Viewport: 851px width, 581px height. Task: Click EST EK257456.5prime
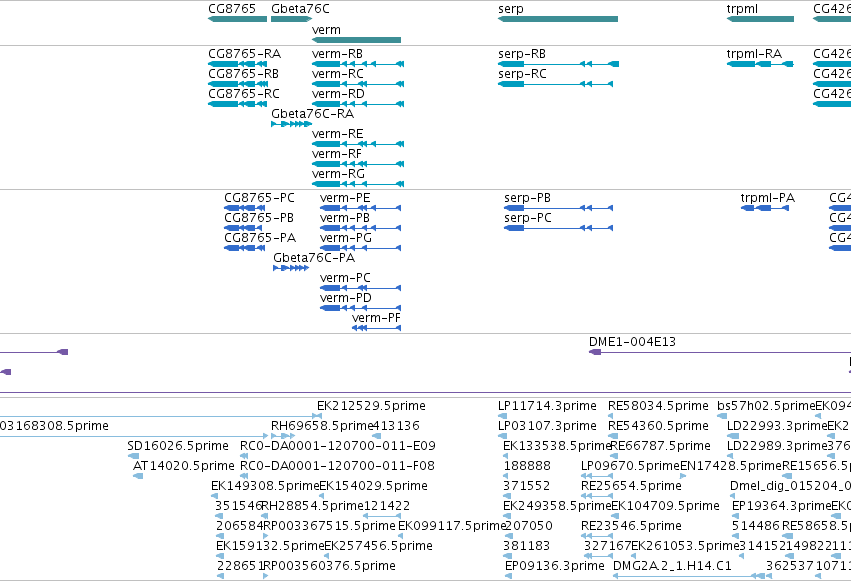point(327,556)
